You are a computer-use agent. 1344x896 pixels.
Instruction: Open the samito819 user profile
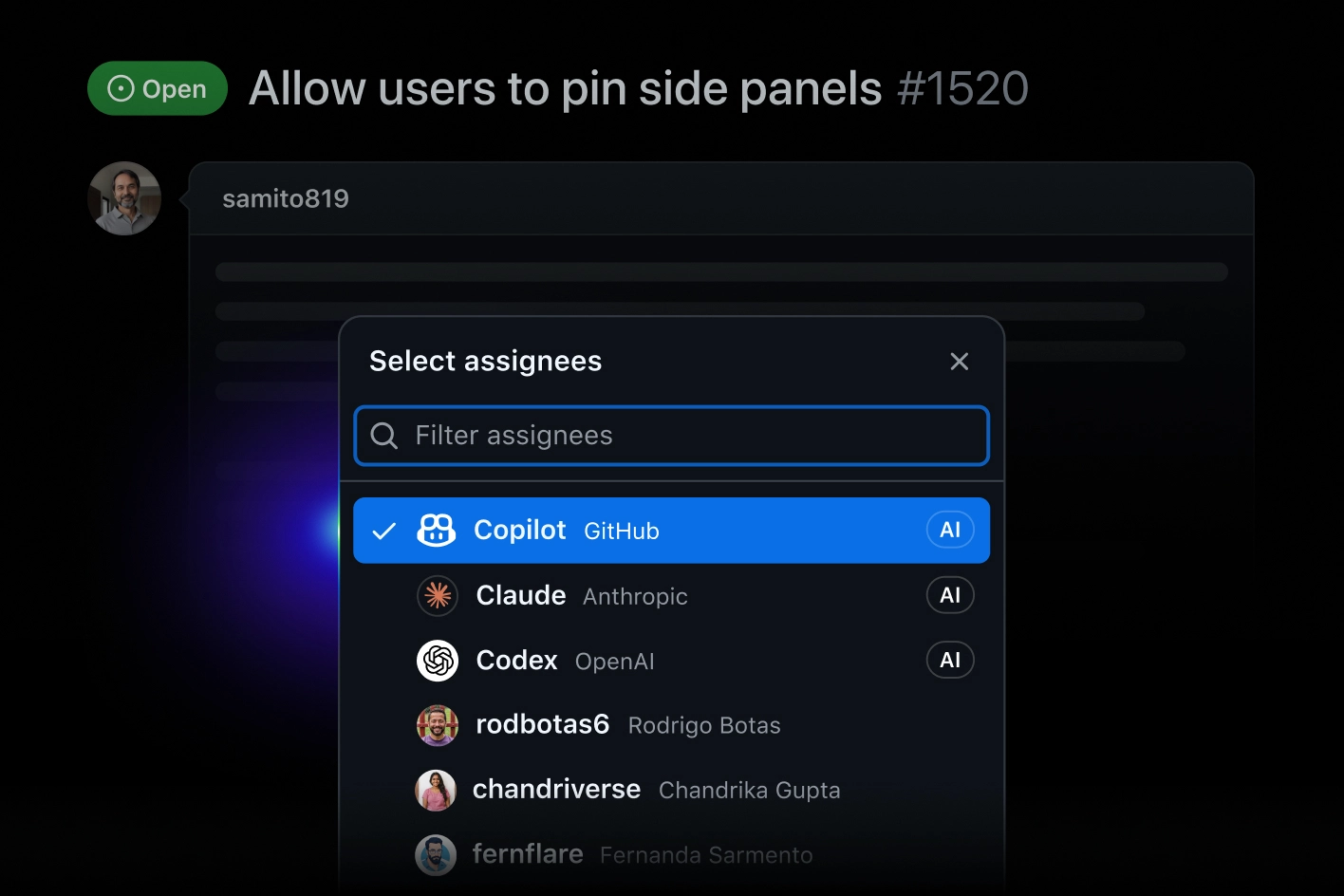[285, 198]
